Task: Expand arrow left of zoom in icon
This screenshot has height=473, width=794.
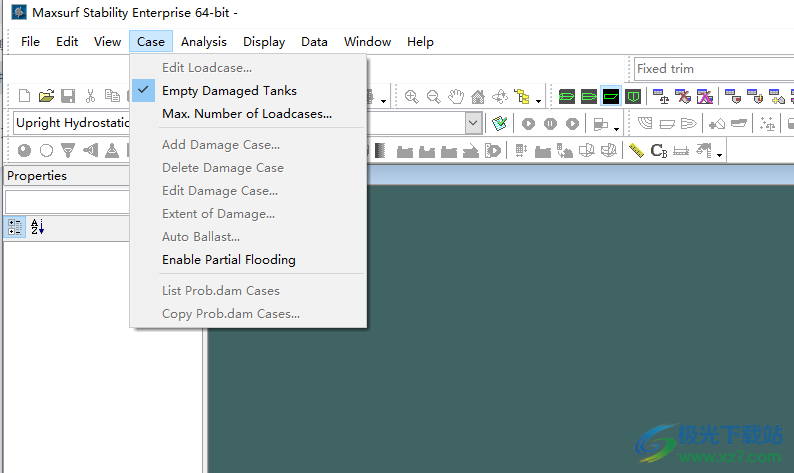Action: pos(383,100)
